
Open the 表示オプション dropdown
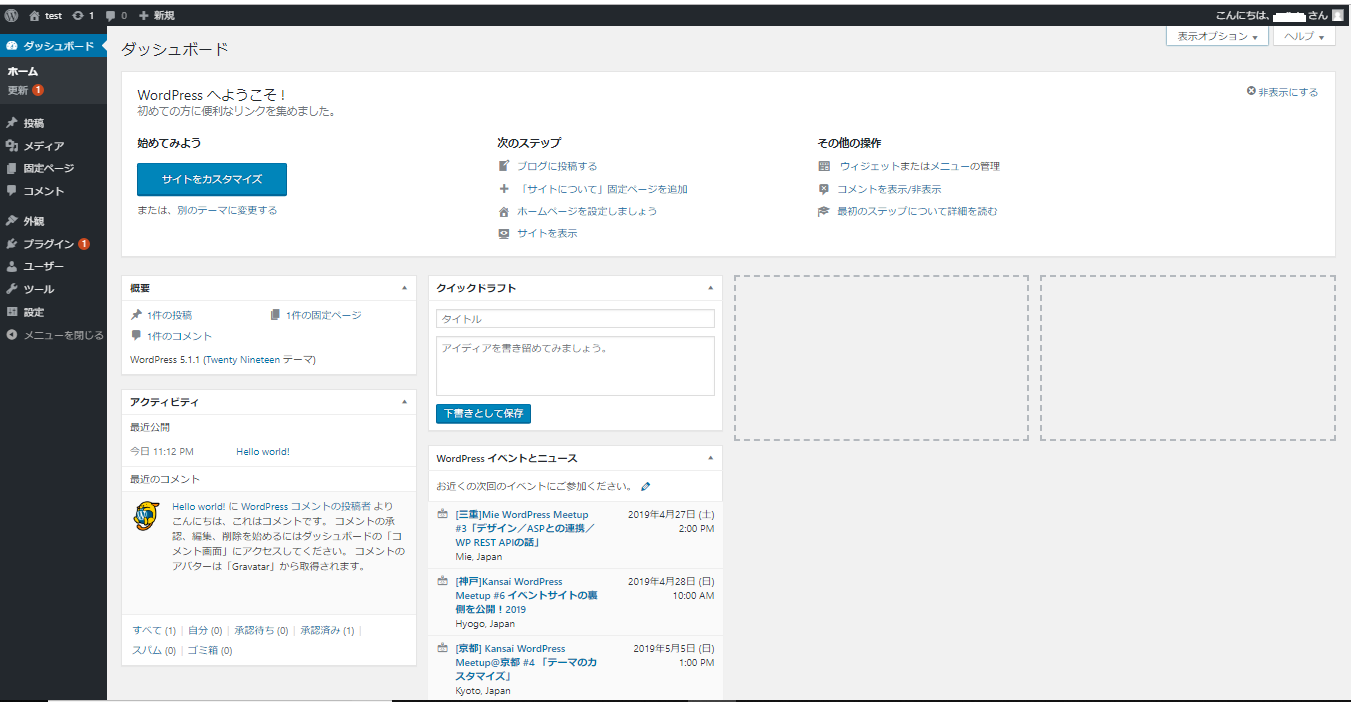[x=1217, y=36]
